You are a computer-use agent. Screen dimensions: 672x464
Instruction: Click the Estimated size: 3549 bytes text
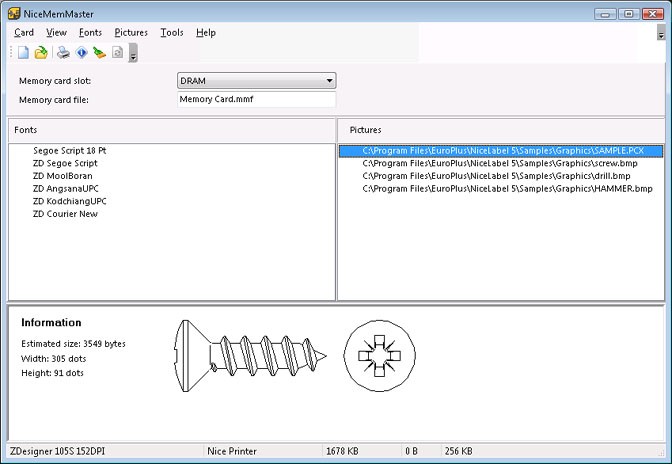point(73,344)
